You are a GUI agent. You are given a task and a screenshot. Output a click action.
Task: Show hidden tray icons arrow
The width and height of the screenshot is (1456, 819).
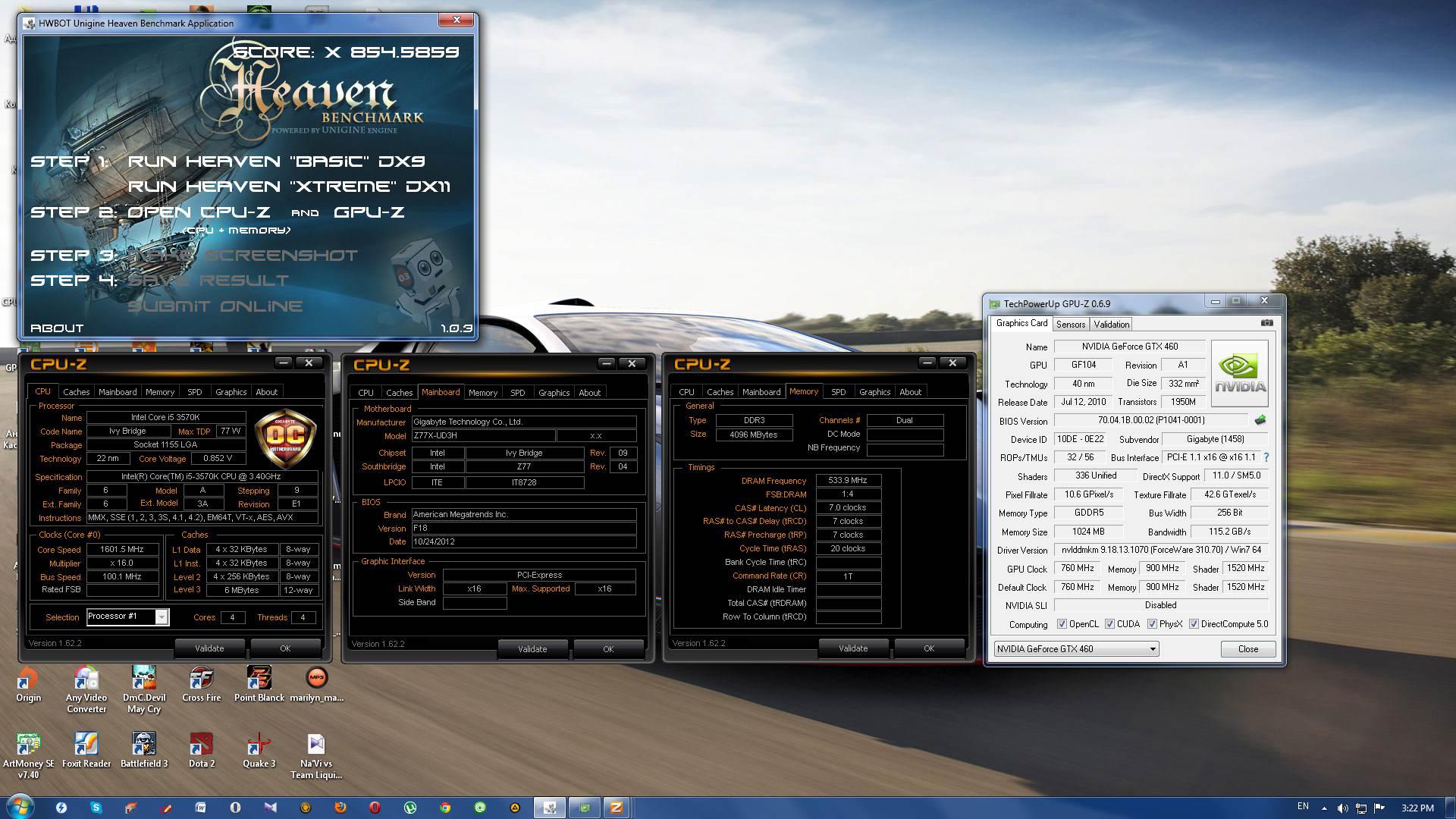click(x=1324, y=808)
